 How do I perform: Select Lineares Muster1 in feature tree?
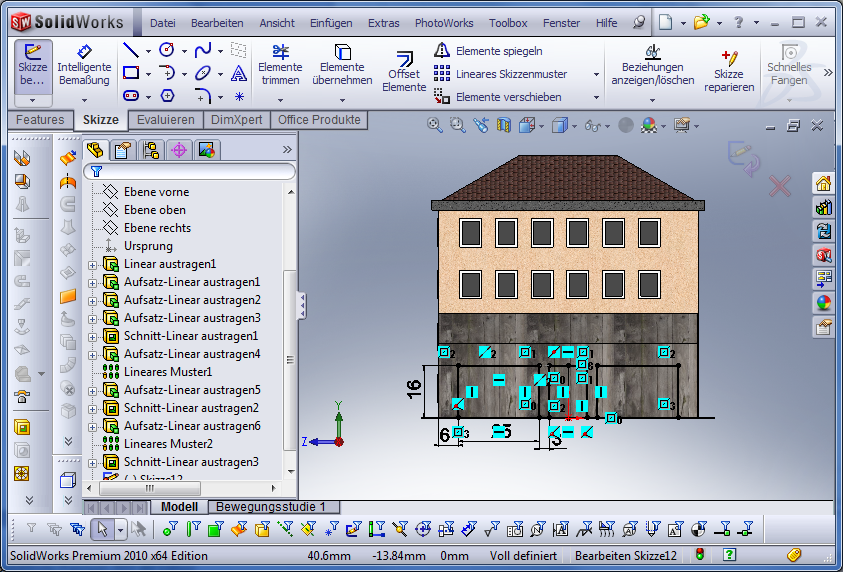coord(167,372)
